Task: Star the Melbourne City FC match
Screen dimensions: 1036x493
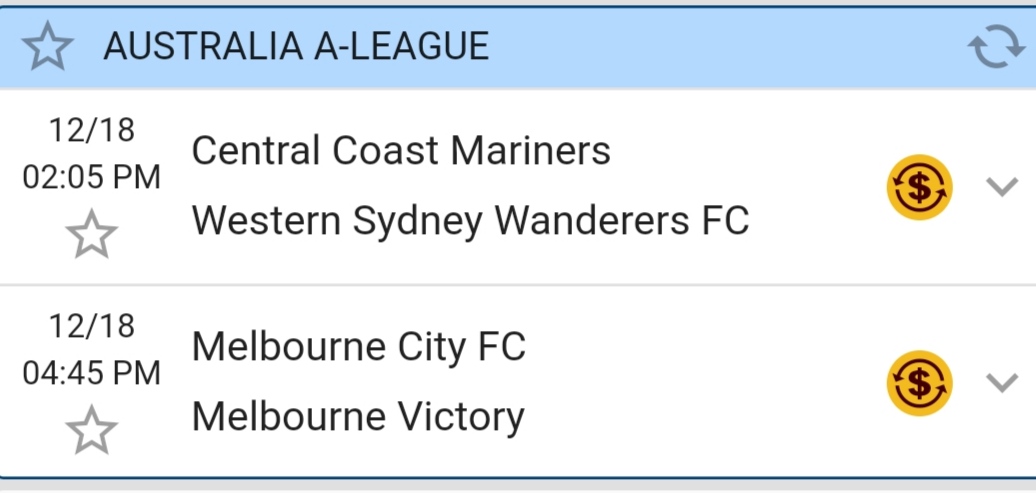Action: [x=91, y=430]
